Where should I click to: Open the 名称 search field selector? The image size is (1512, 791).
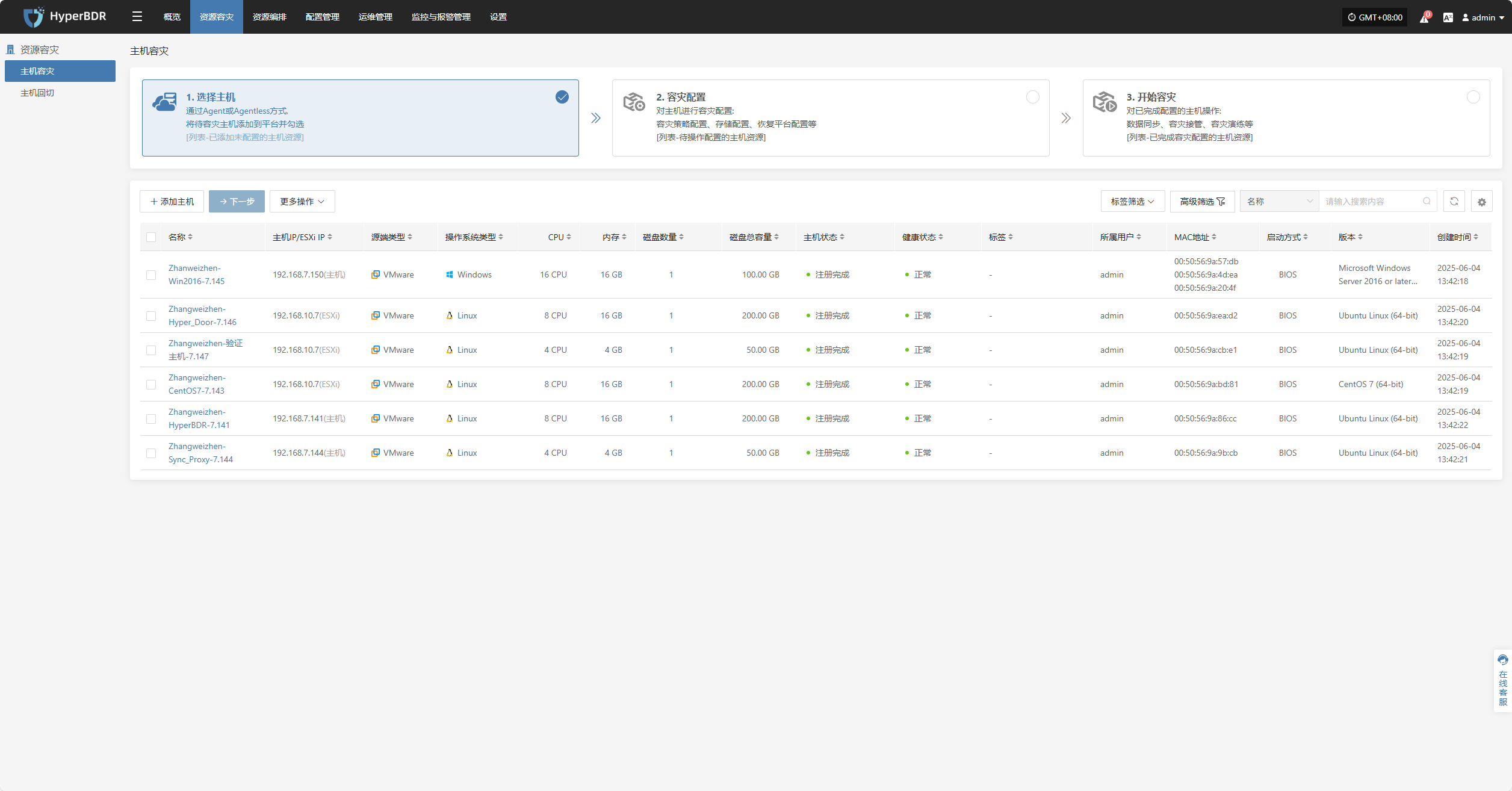[x=1280, y=202]
